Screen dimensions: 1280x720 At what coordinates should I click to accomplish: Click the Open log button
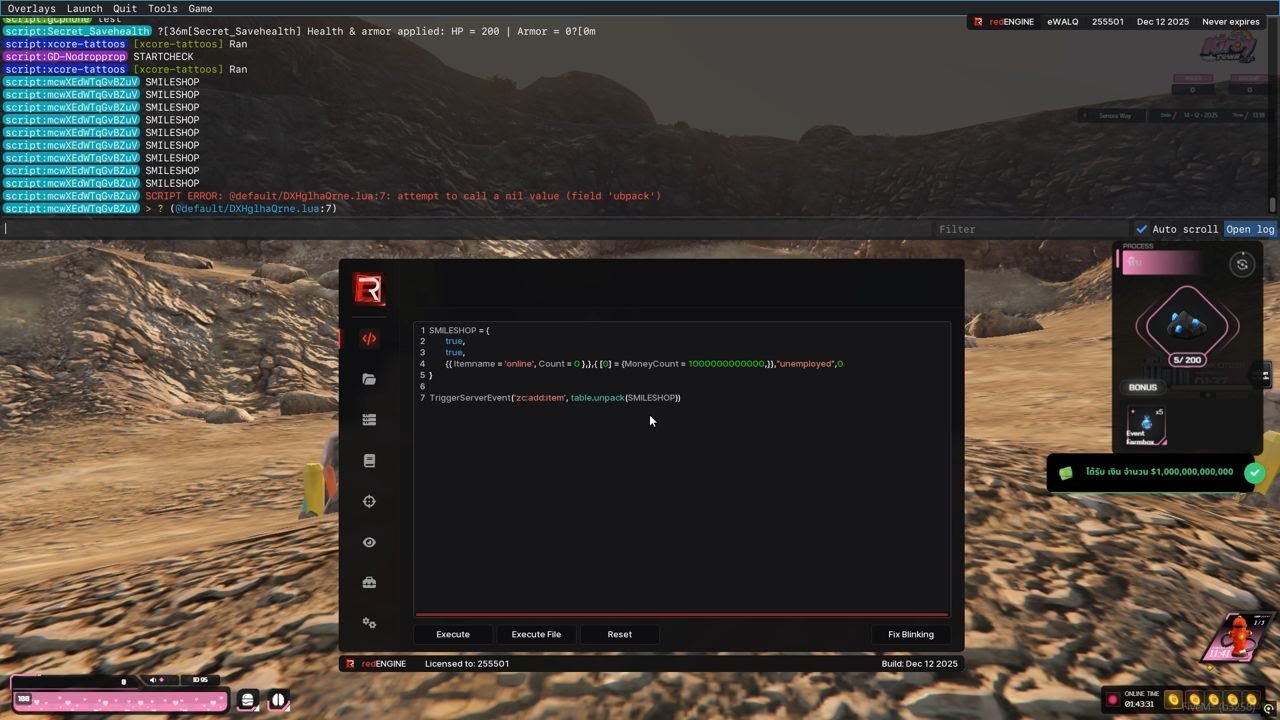[x=1250, y=229]
